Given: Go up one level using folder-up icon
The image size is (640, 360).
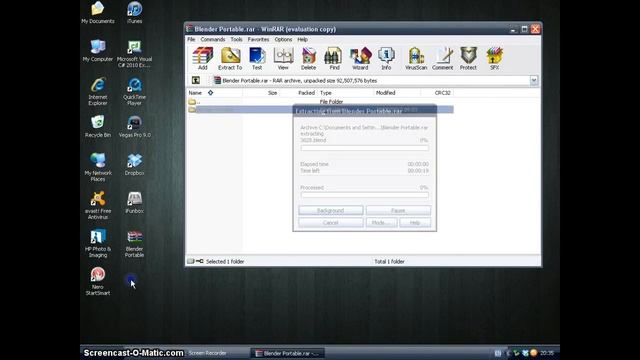Looking at the screenshot, I should coord(196,80).
